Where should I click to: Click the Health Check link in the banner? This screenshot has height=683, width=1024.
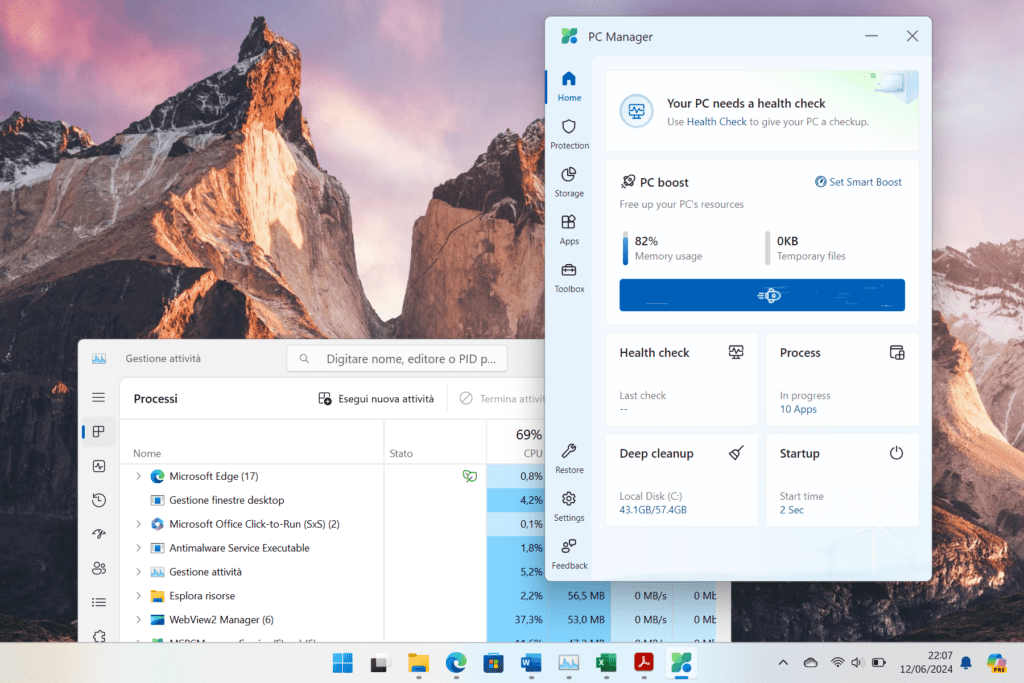716,121
